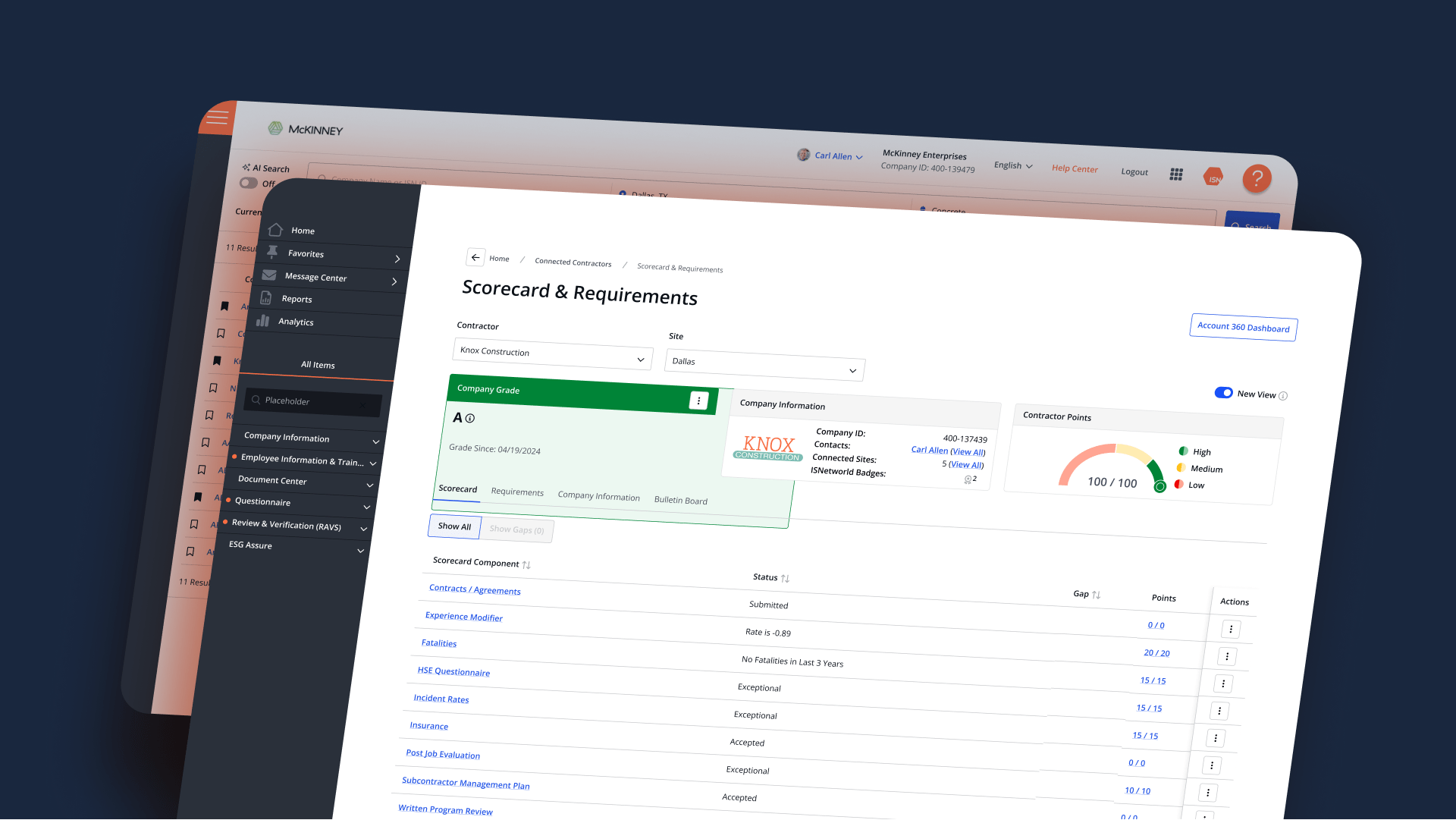Viewport: 1456px width, 820px height.
Task: Click the ISNetworld badge icon
Action: pos(968,479)
